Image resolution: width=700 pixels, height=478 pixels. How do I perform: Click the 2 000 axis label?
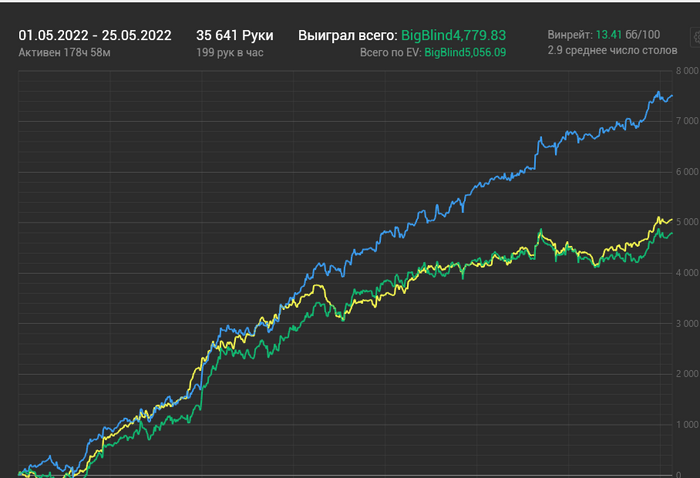[x=687, y=374]
